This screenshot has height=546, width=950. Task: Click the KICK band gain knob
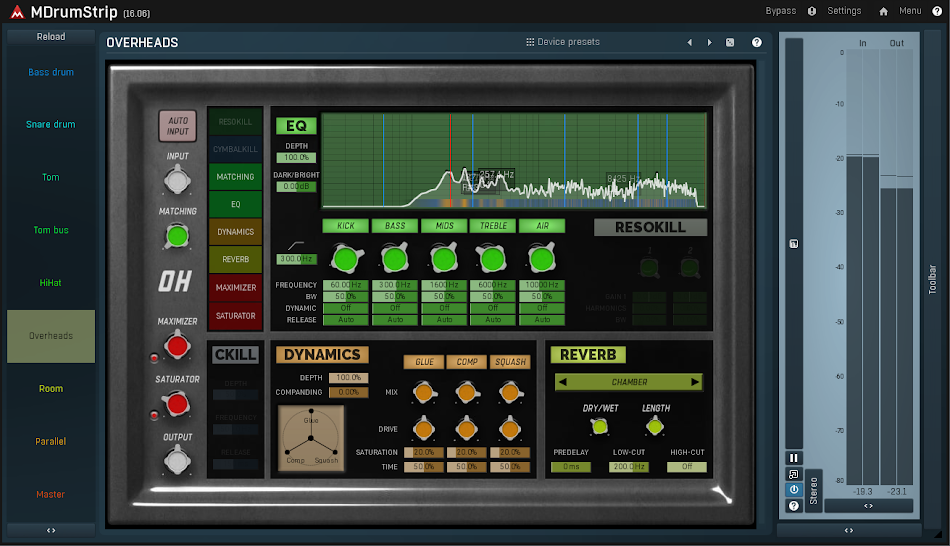pos(346,259)
